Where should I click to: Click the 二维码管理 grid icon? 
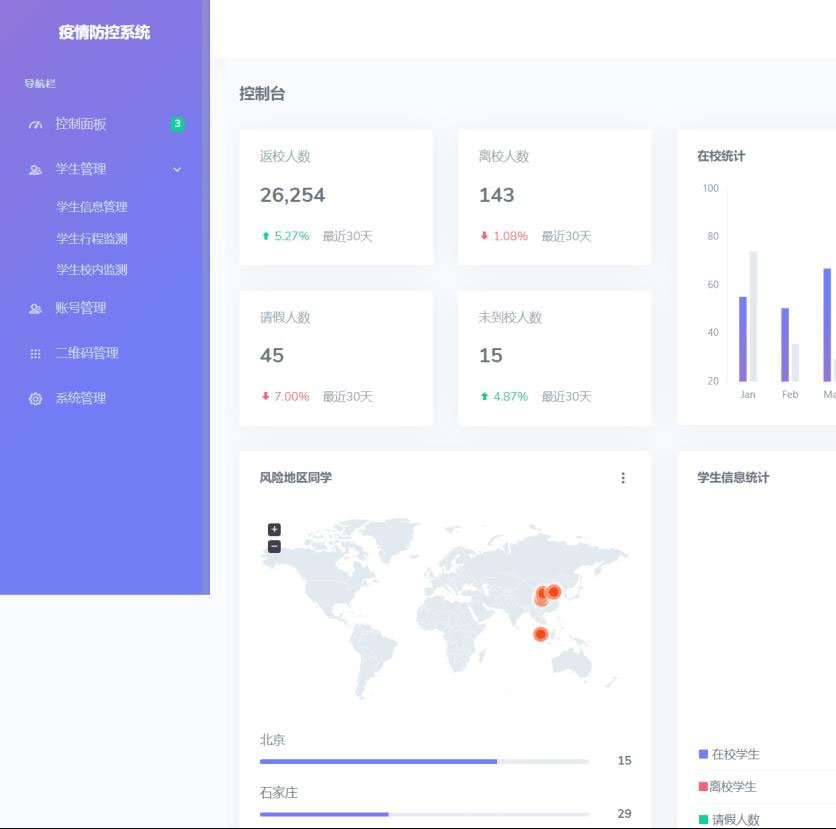35,354
